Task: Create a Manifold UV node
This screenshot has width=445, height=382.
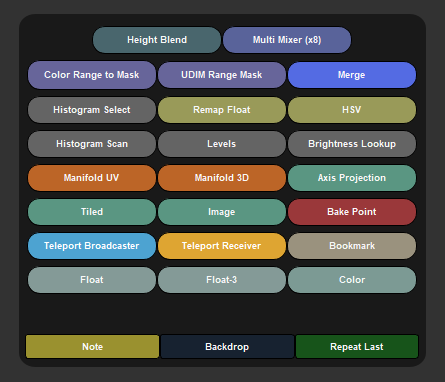Action: click(x=92, y=178)
